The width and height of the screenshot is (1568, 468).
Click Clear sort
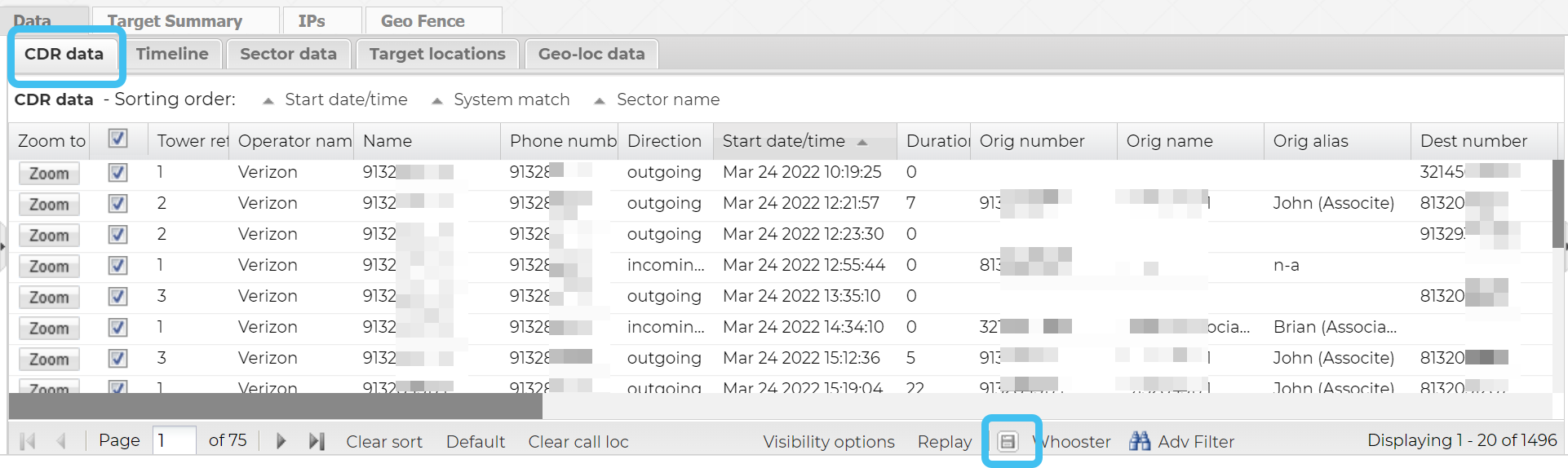point(384,441)
